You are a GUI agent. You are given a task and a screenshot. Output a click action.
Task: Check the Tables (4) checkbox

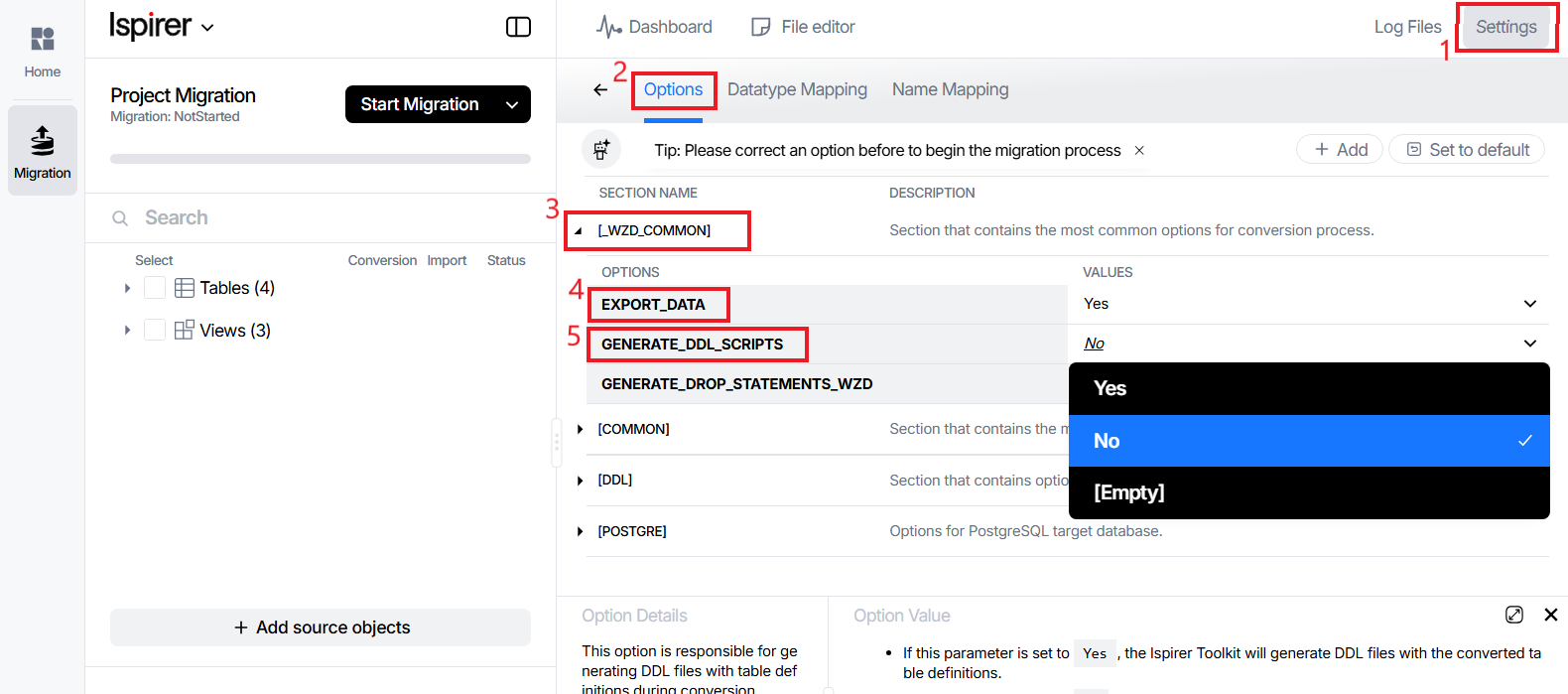155,288
